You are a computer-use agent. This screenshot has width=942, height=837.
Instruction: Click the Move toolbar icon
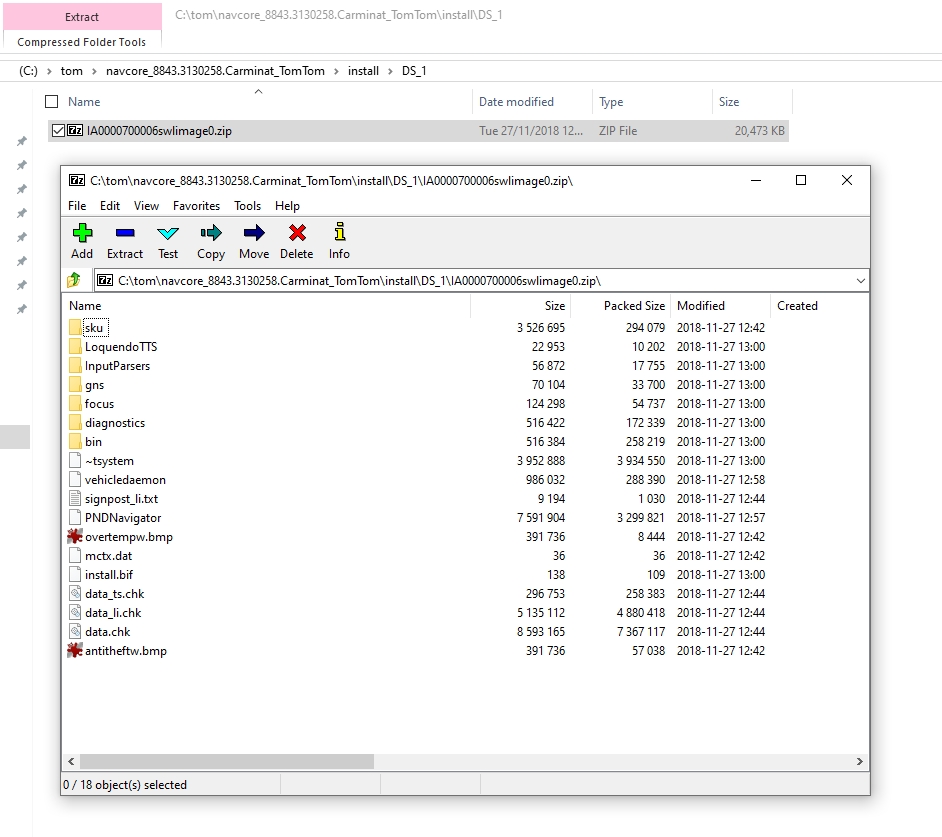click(x=254, y=233)
